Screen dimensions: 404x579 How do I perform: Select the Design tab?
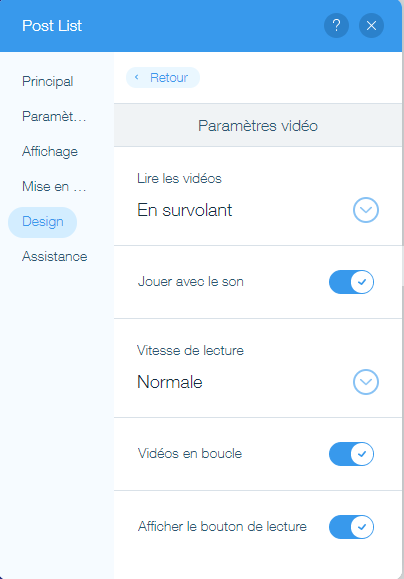(42, 222)
